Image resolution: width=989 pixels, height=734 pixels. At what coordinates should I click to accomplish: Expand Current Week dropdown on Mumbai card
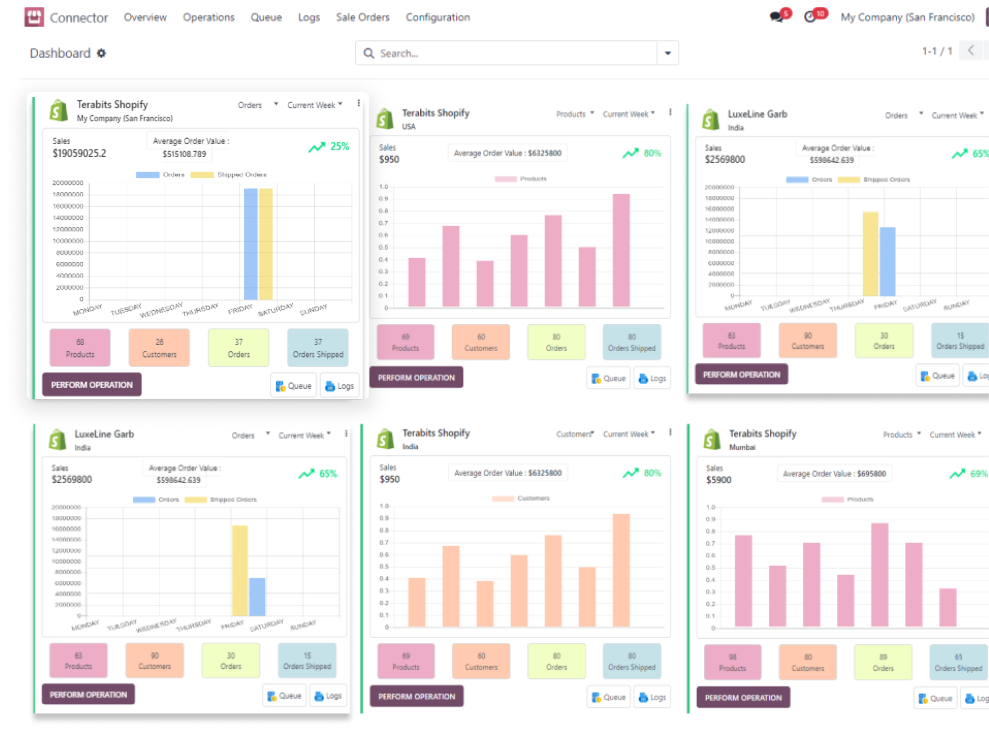pos(956,435)
